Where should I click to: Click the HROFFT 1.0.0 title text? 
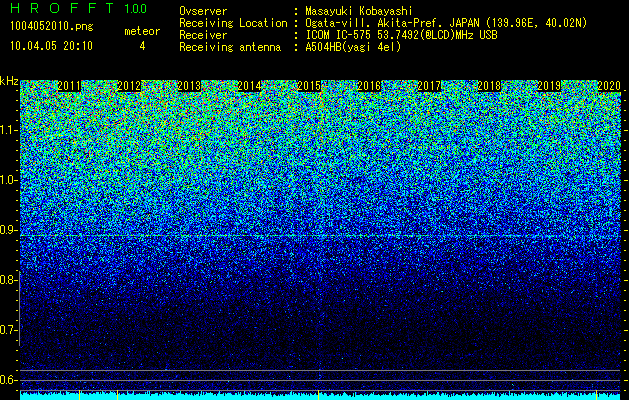tap(78, 8)
